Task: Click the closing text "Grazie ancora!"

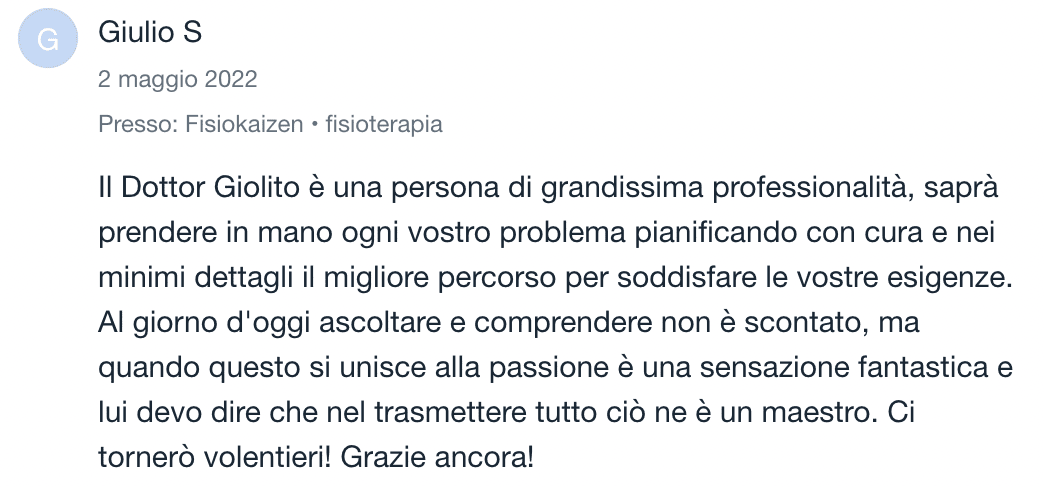Action: (x=437, y=457)
